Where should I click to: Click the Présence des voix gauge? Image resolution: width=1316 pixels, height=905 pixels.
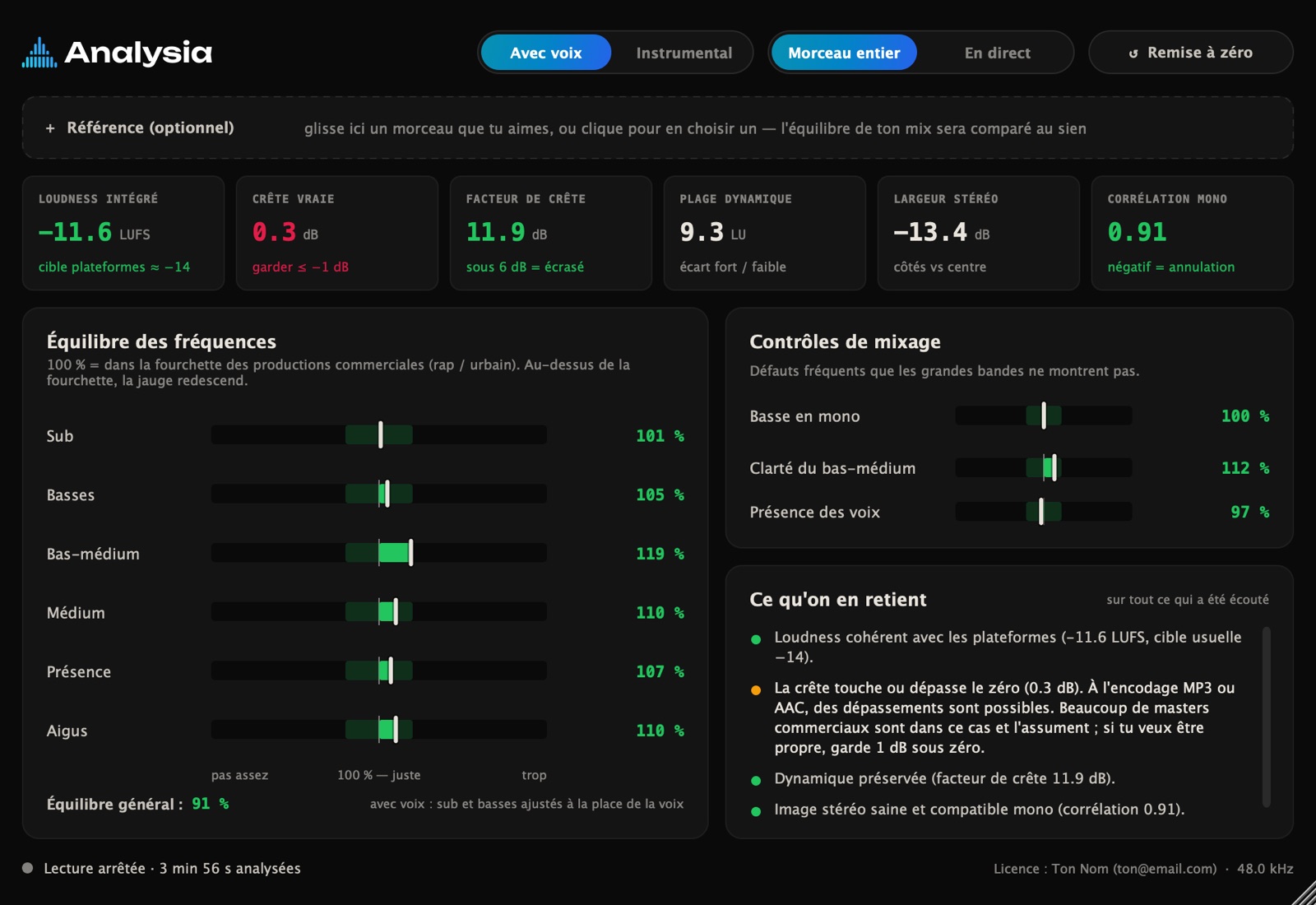[x=1044, y=512]
